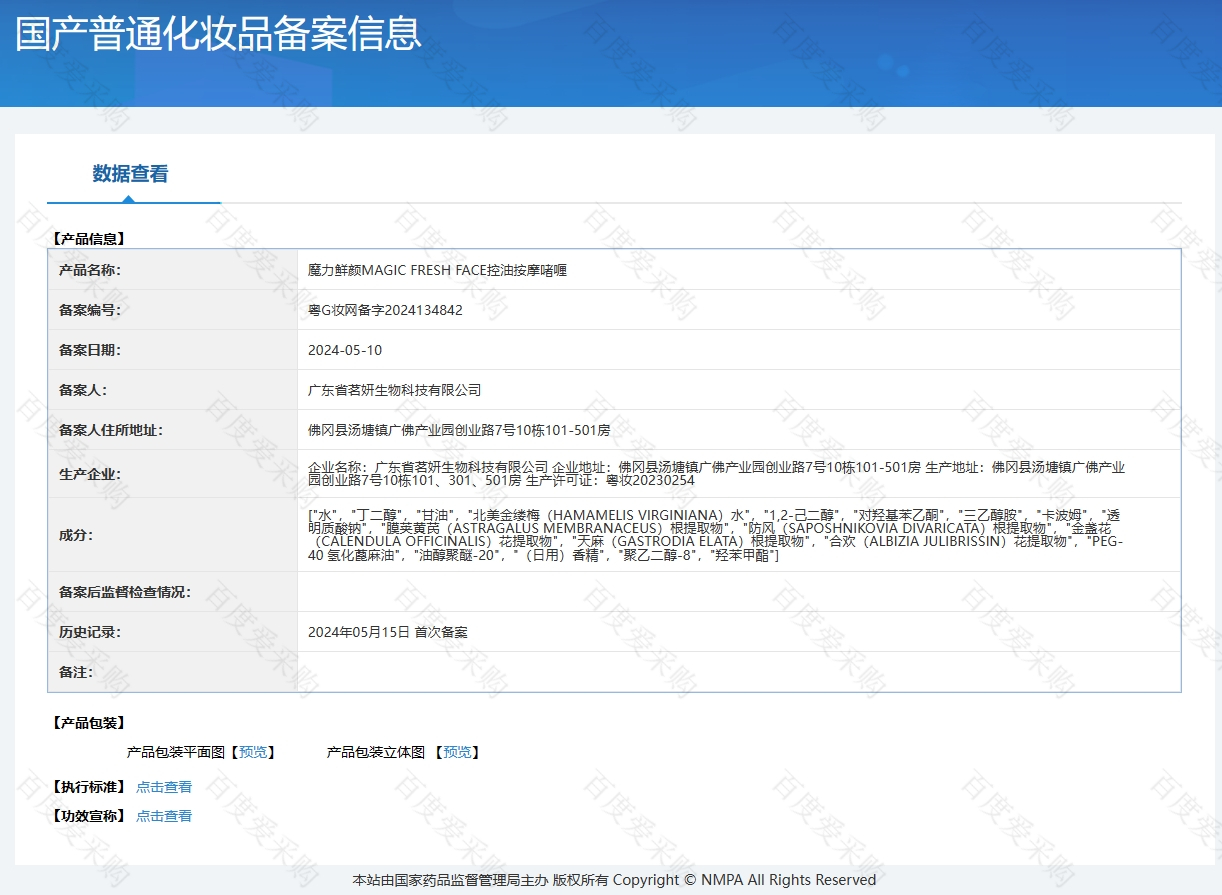The height and width of the screenshot is (895, 1222).
Task: Click the 产品包装平面图 label
Action: [176, 752]
